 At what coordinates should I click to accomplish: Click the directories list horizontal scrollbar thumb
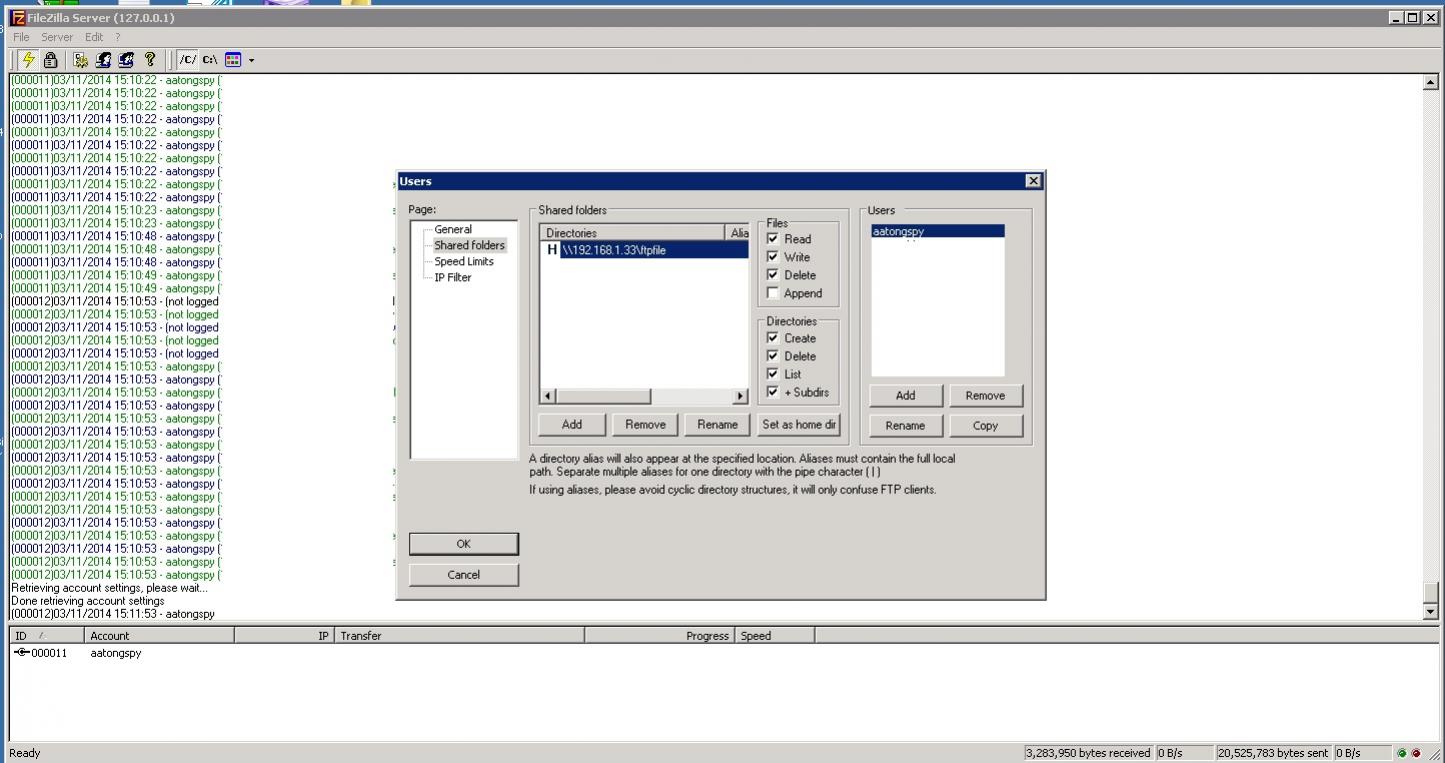point(603,396)
